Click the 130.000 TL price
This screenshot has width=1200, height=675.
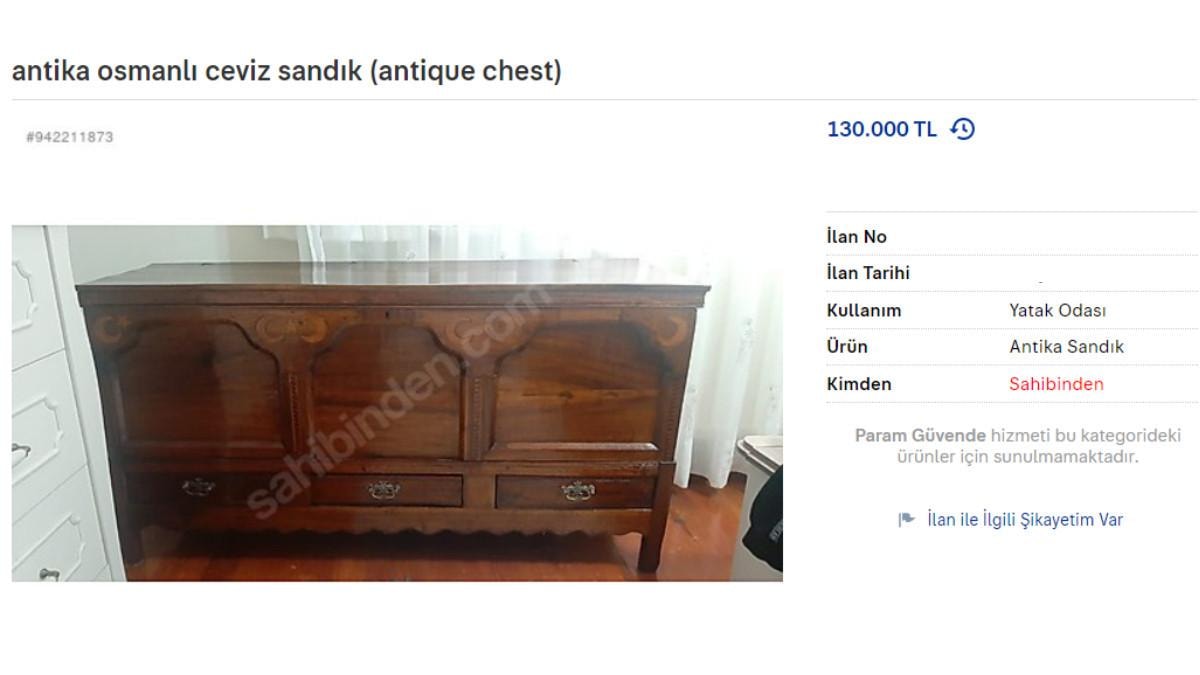point(882,129)
